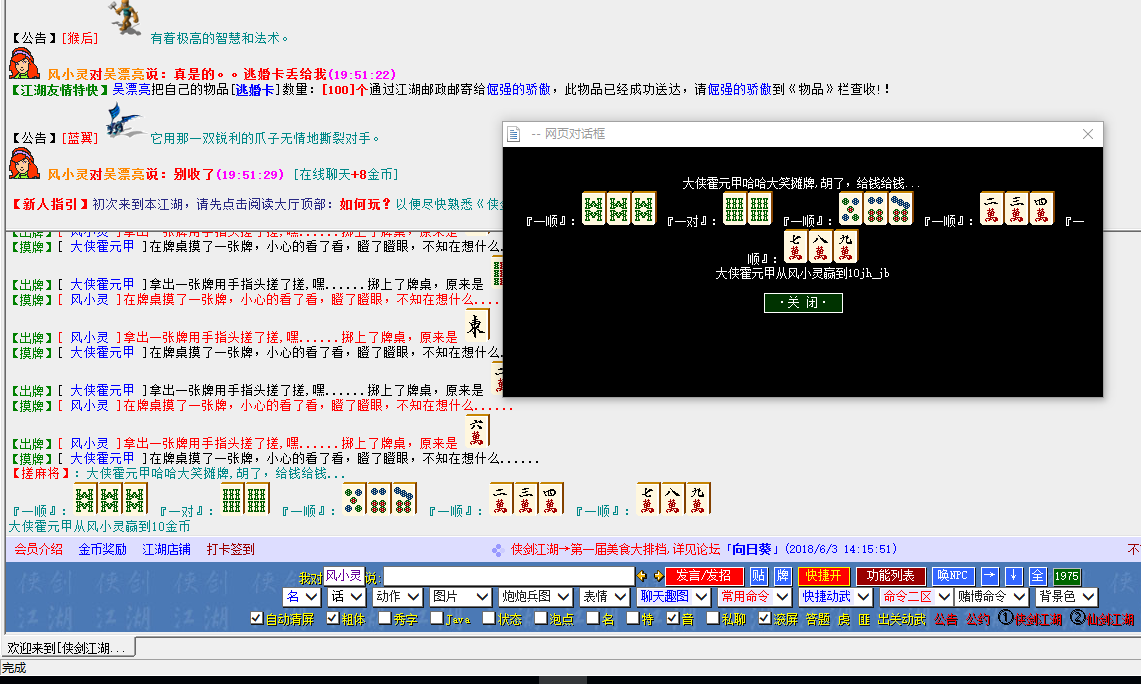Open the 答题 link

coord(818,620)
